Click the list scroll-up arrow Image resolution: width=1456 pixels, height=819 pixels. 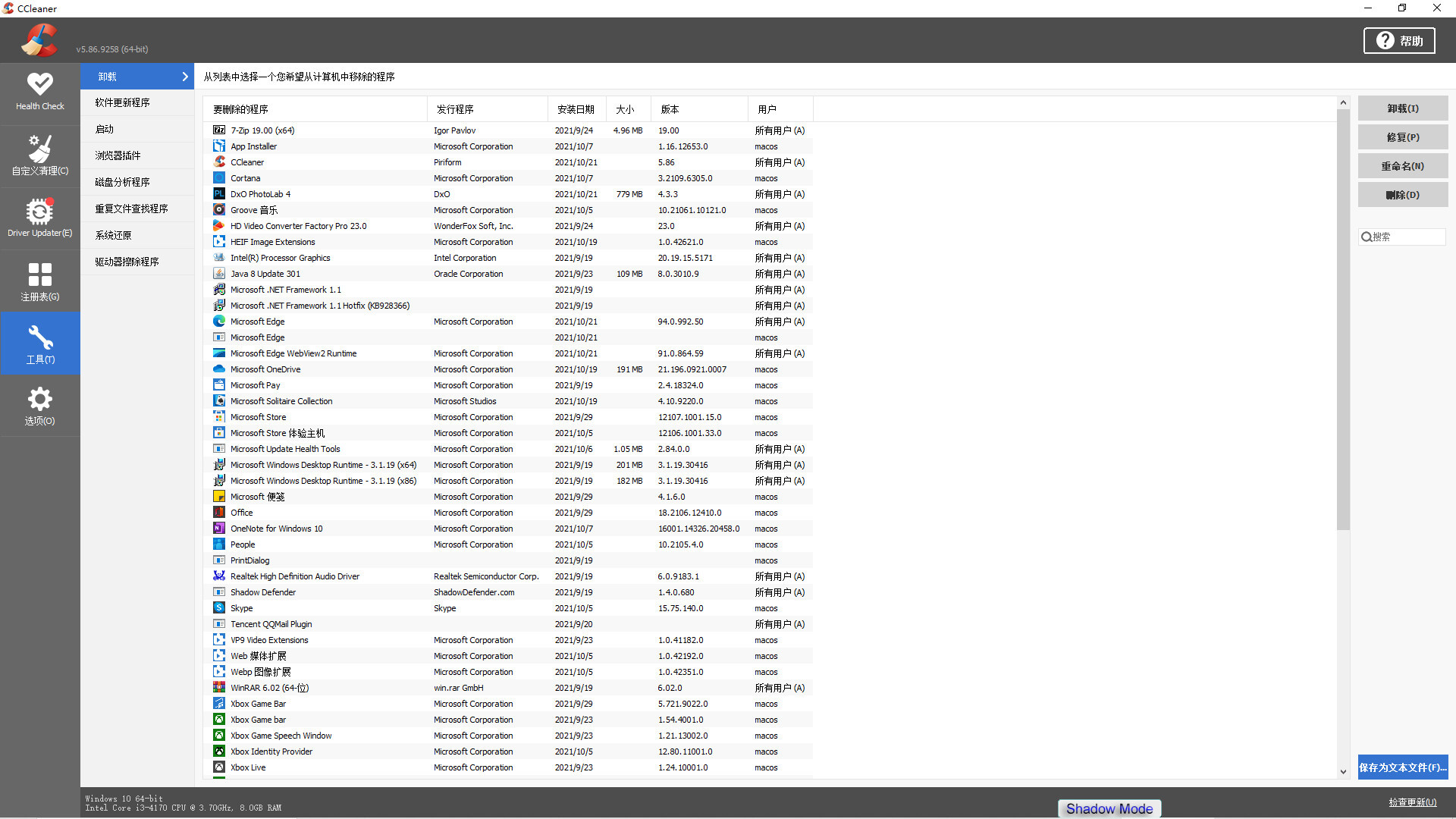click(1343, 102)
